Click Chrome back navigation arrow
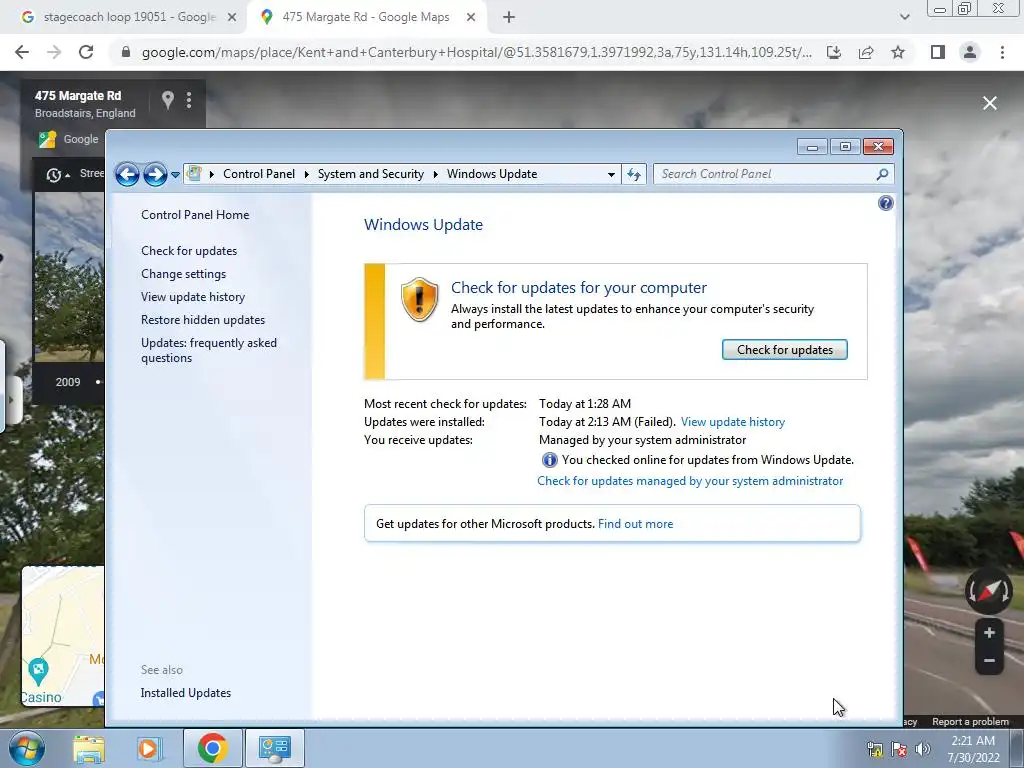Screen dimensions: 1024x768 [x=22, y=52]
